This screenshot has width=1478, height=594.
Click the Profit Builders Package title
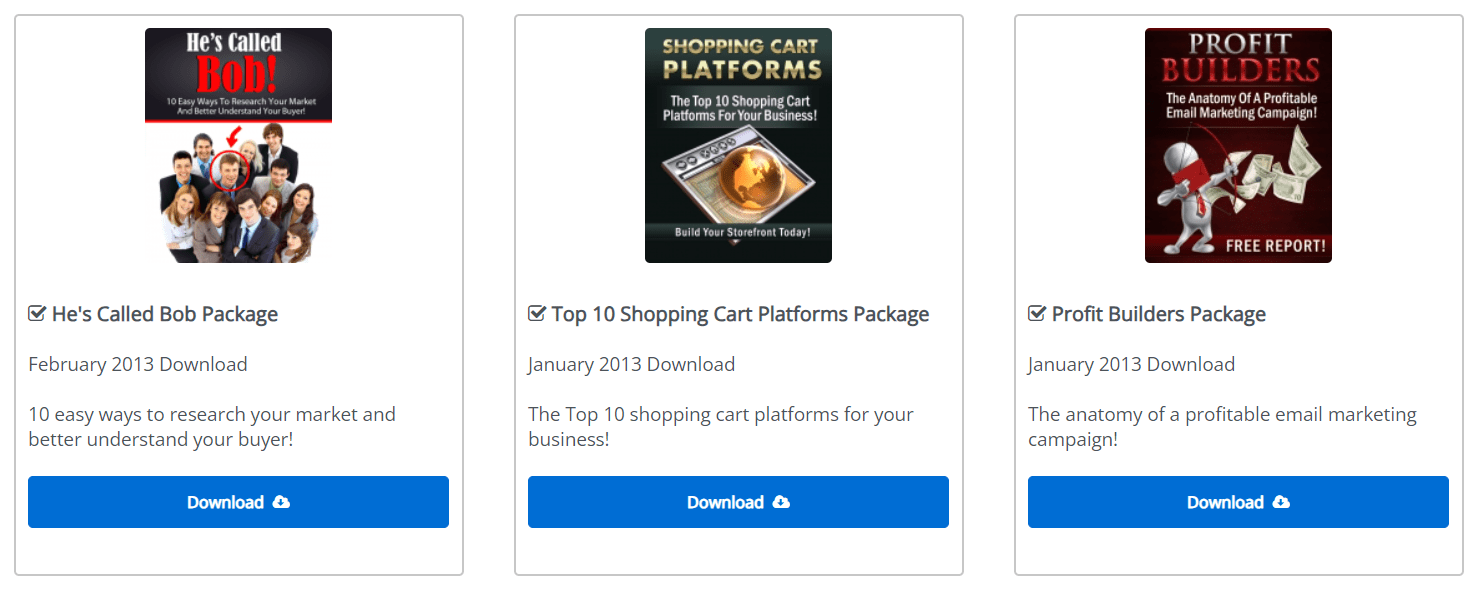1159,314
